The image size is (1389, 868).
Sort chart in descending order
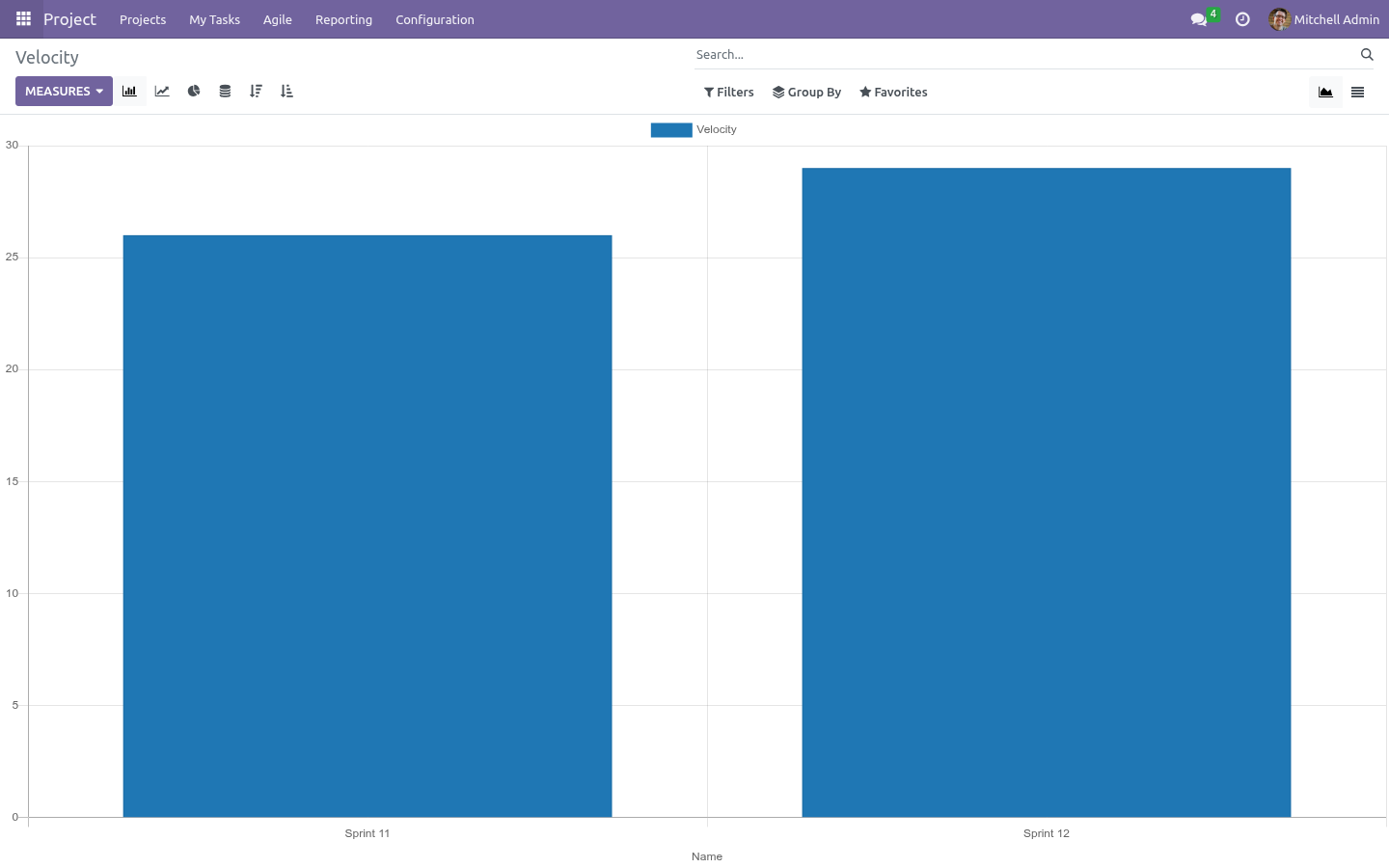256,92
